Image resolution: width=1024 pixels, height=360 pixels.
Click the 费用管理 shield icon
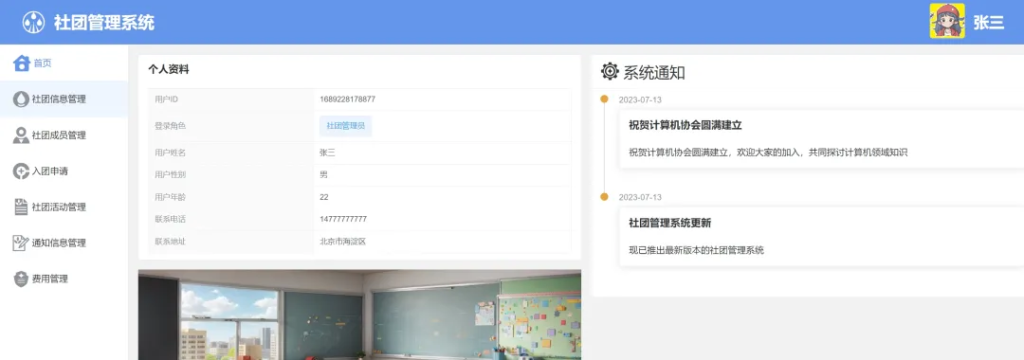click(x=21, y=279)
